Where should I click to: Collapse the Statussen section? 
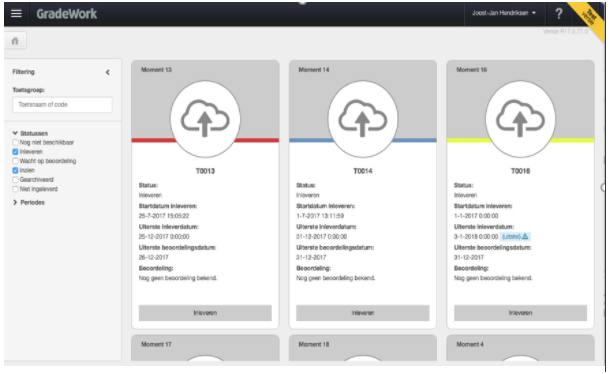30,133
